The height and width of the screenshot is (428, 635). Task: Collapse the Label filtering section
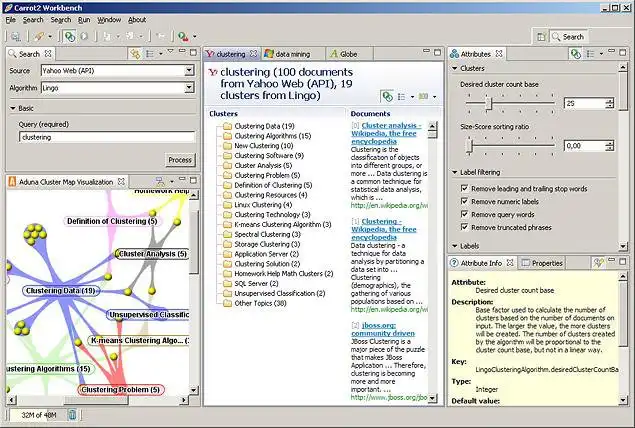tap(453, 172)
